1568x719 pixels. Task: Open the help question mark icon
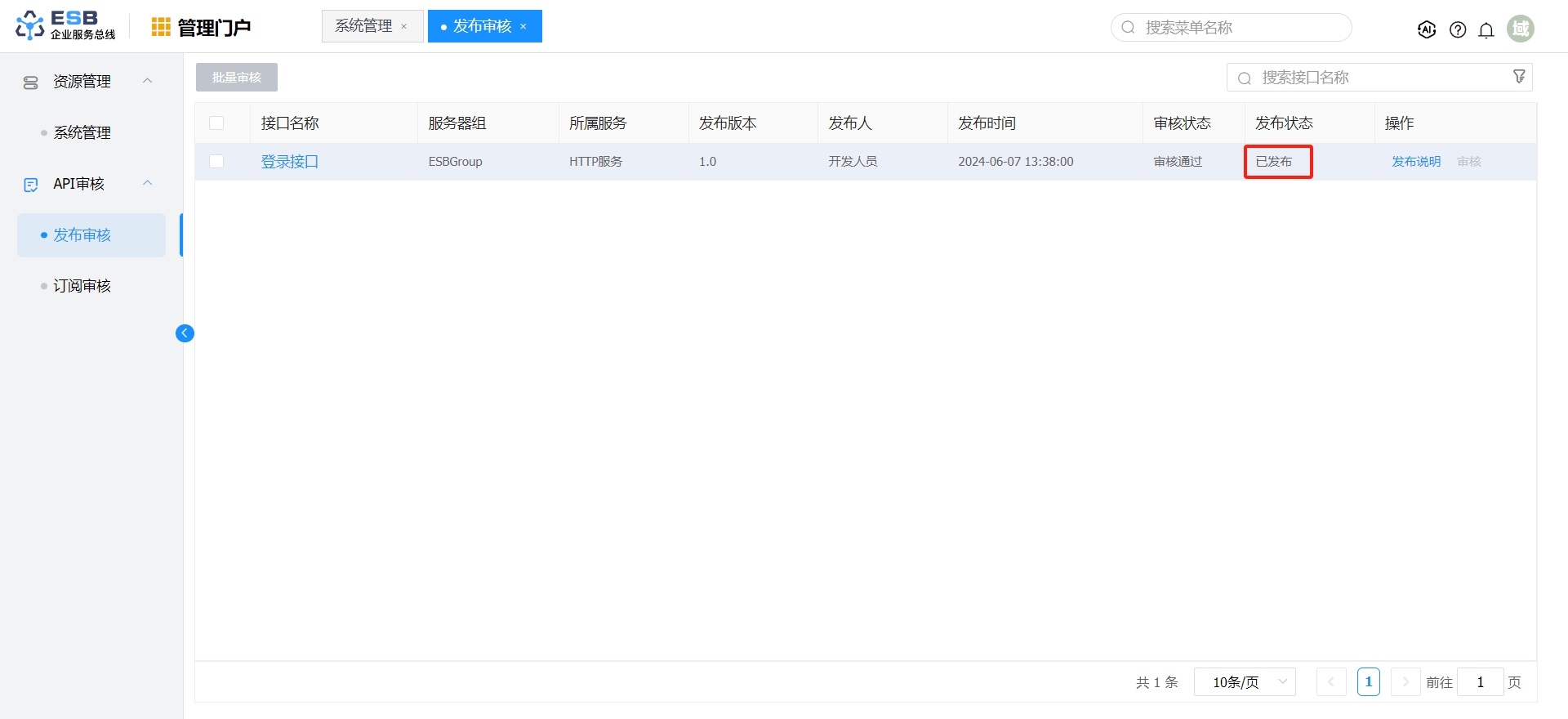point(1458,29)
